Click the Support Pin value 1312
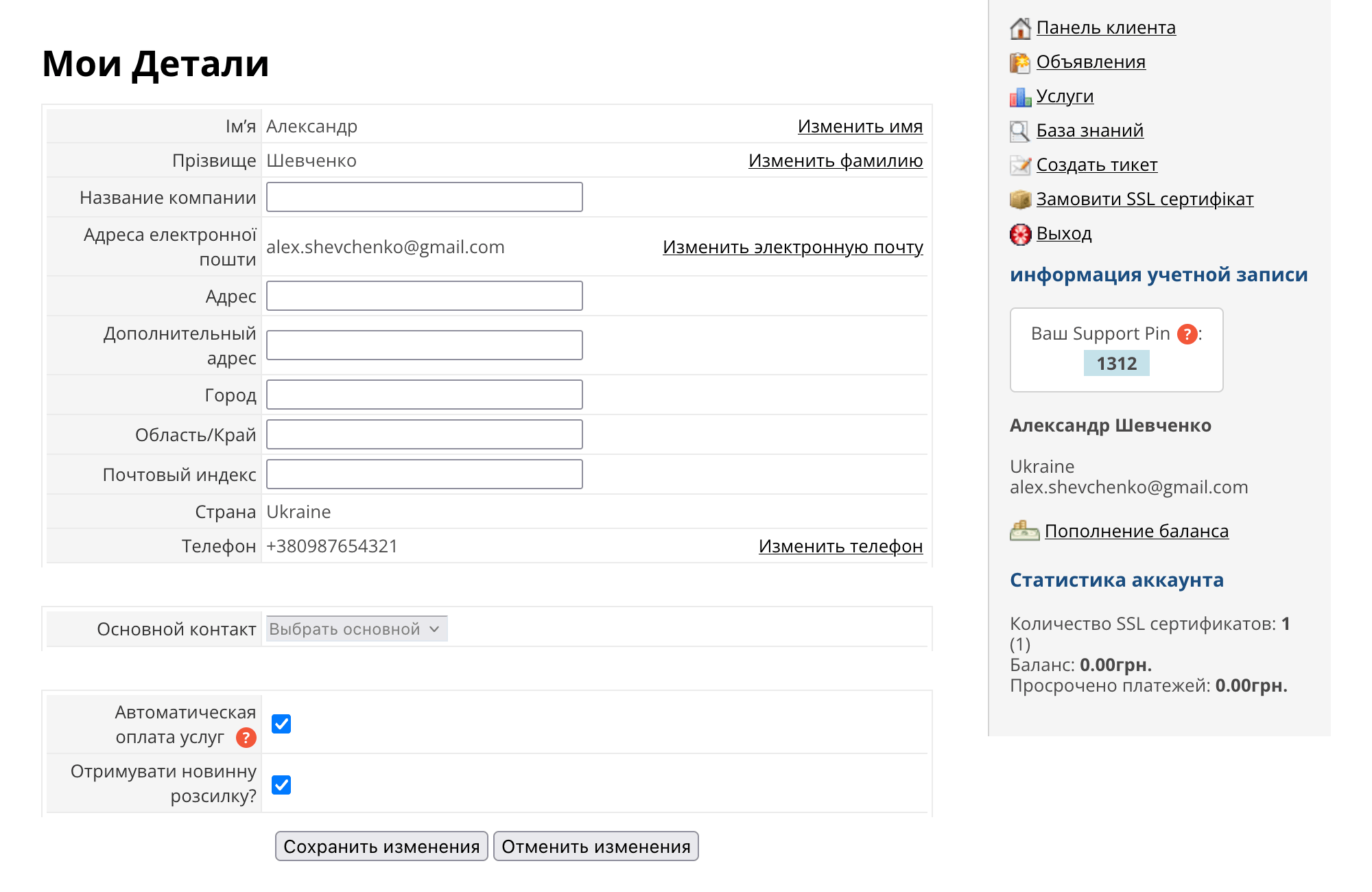Image resolution: width=1372 pixels, height=892 pixels. click(1117, 363)
